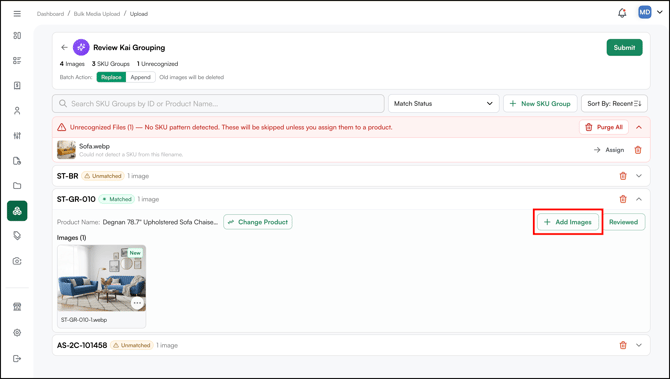Image resolution: width=670 pixels, height=379 pixels.
Task: Click the magnifier icon in the search box
Action: [63, 103]
